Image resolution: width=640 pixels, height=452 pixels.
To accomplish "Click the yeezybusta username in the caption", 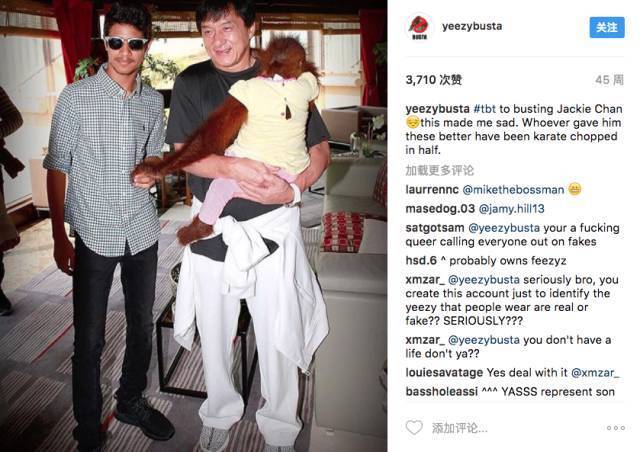I will tap(437, 109).
